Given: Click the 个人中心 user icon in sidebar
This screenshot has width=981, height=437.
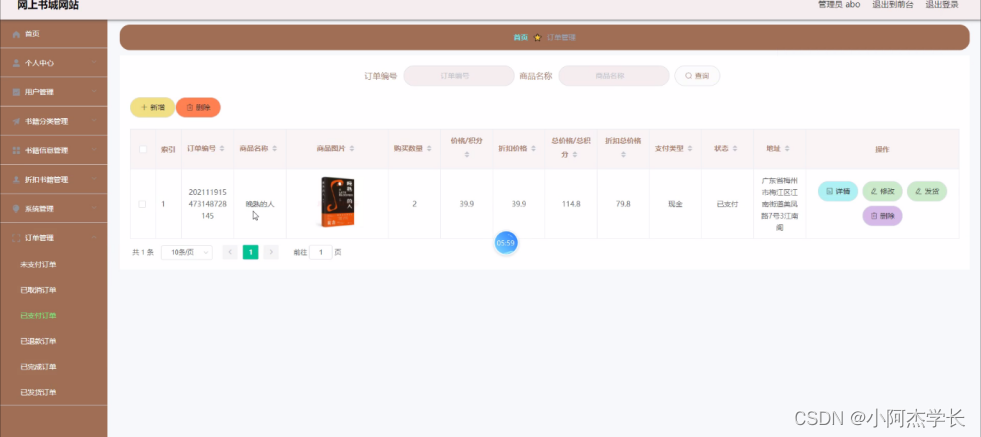Looking at the screenshot, I should click(16, 63).
